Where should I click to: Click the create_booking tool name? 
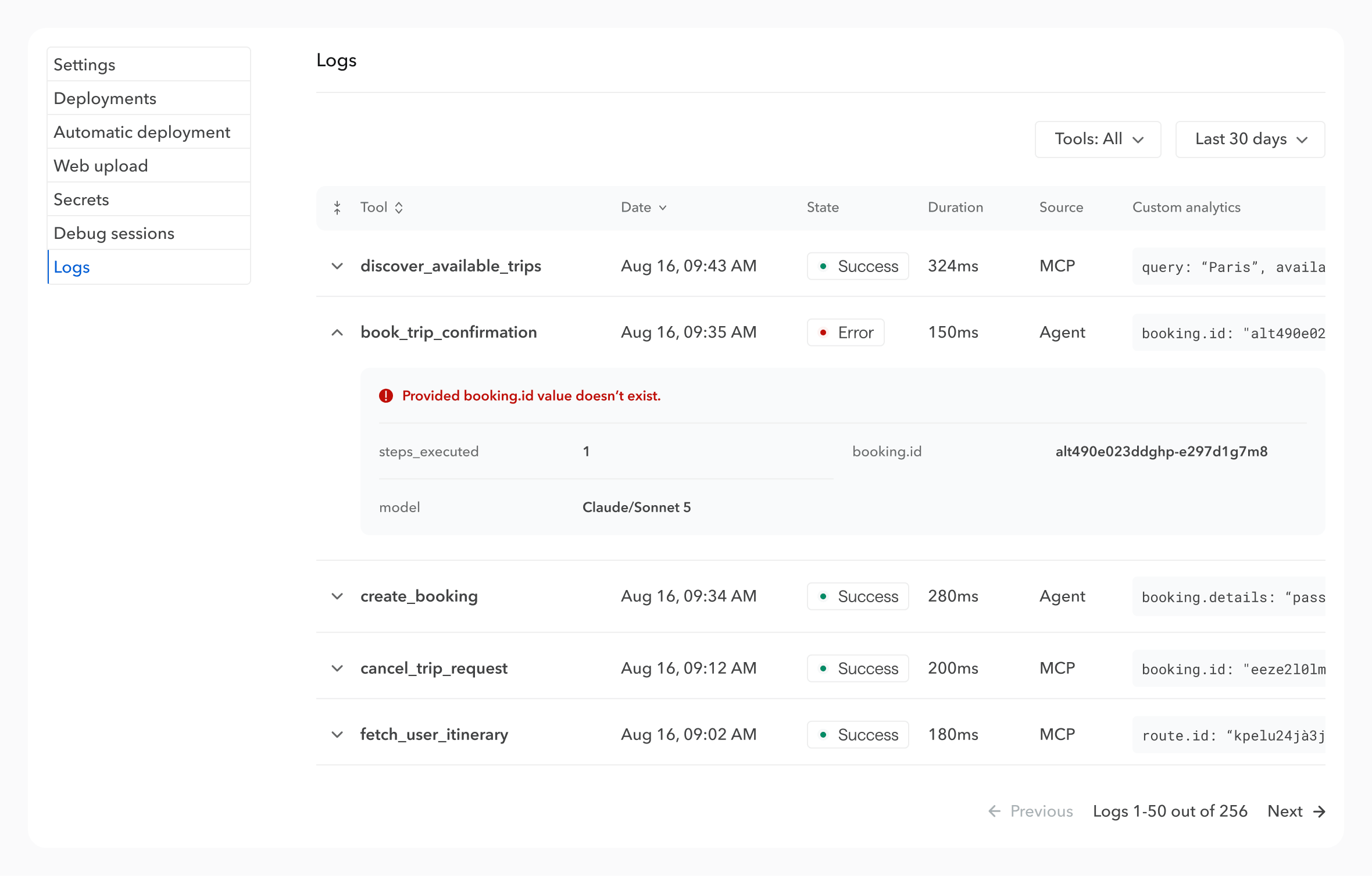coord(419,596)
